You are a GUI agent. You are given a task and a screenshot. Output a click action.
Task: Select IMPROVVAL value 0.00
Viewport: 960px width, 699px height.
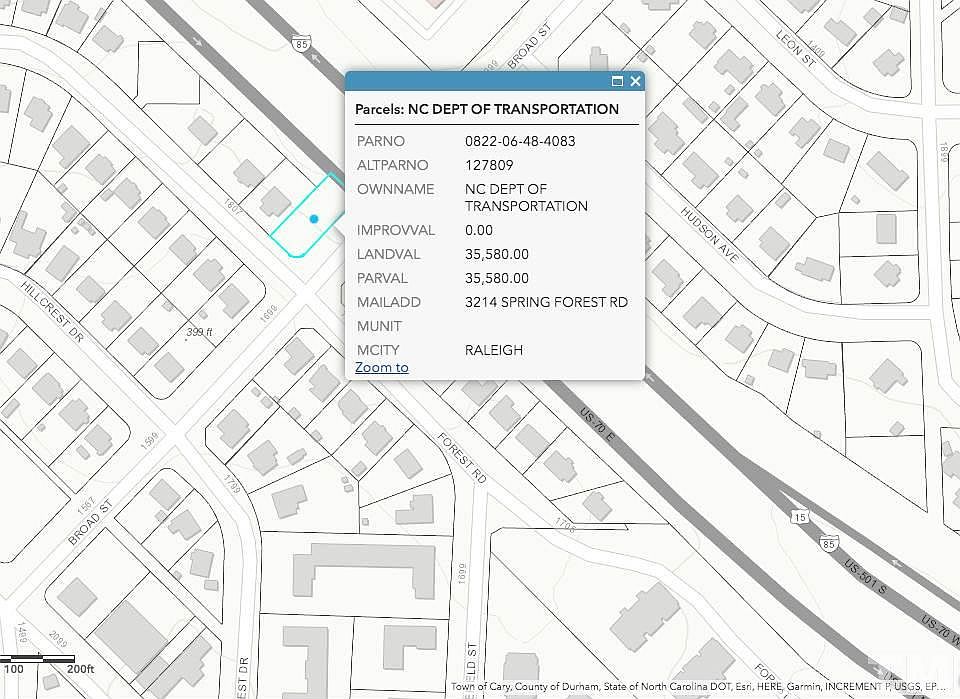(479, 230)
